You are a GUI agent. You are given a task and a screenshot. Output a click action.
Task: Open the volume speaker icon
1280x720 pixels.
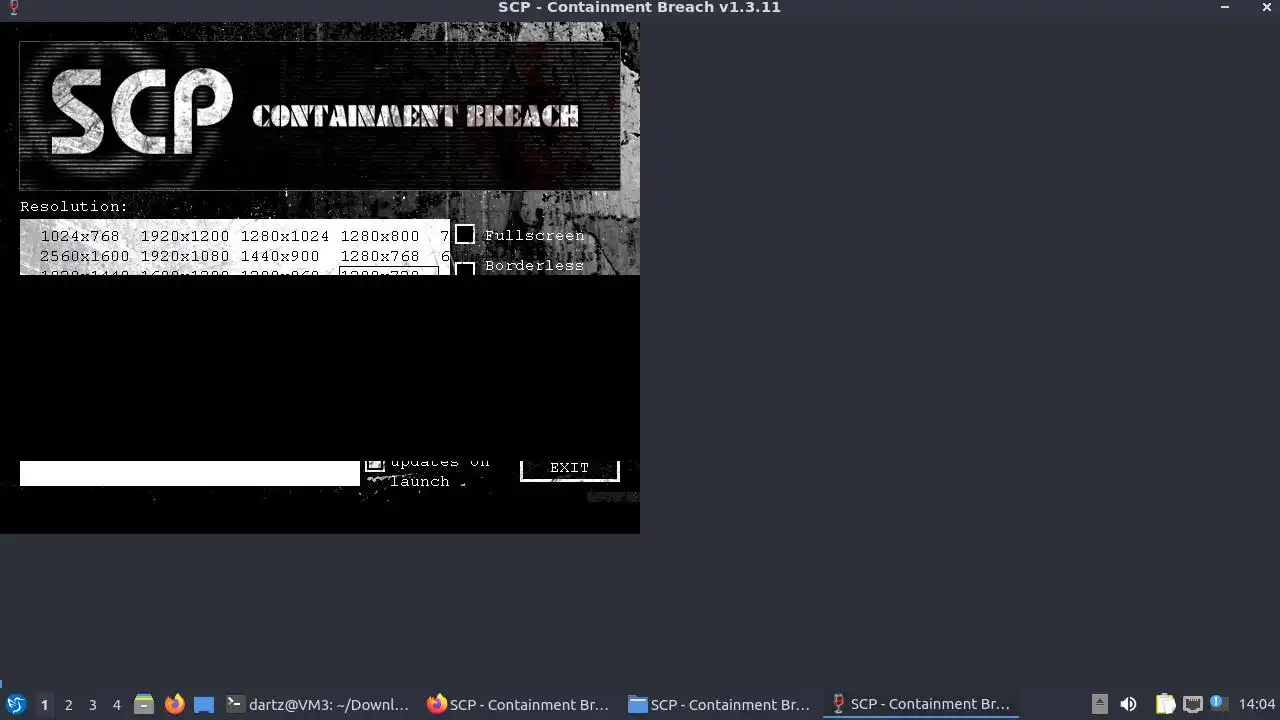coord(1128,704)
